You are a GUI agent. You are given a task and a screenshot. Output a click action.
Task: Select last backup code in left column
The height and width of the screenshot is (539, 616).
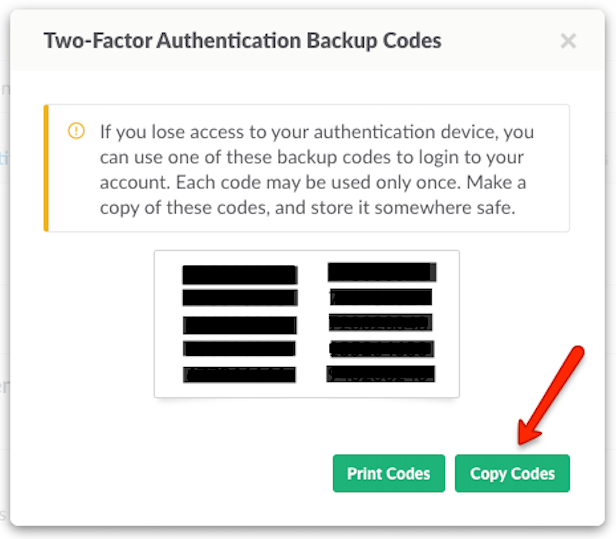[240, 374]
